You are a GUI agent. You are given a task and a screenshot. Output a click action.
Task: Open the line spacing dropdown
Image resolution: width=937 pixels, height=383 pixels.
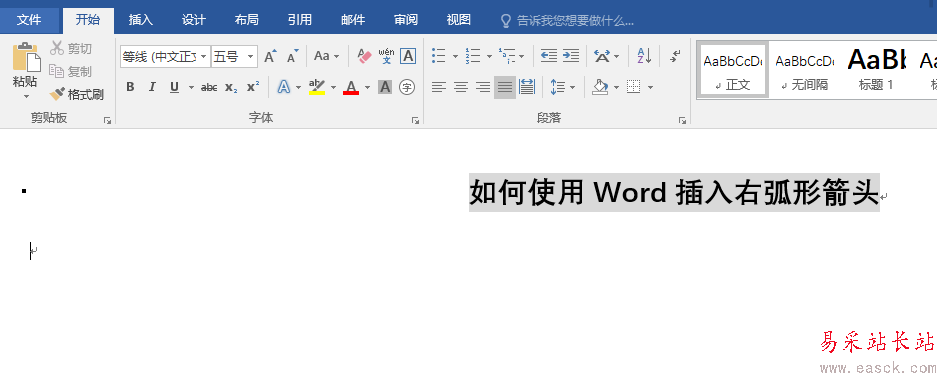(x=562, y=88)
